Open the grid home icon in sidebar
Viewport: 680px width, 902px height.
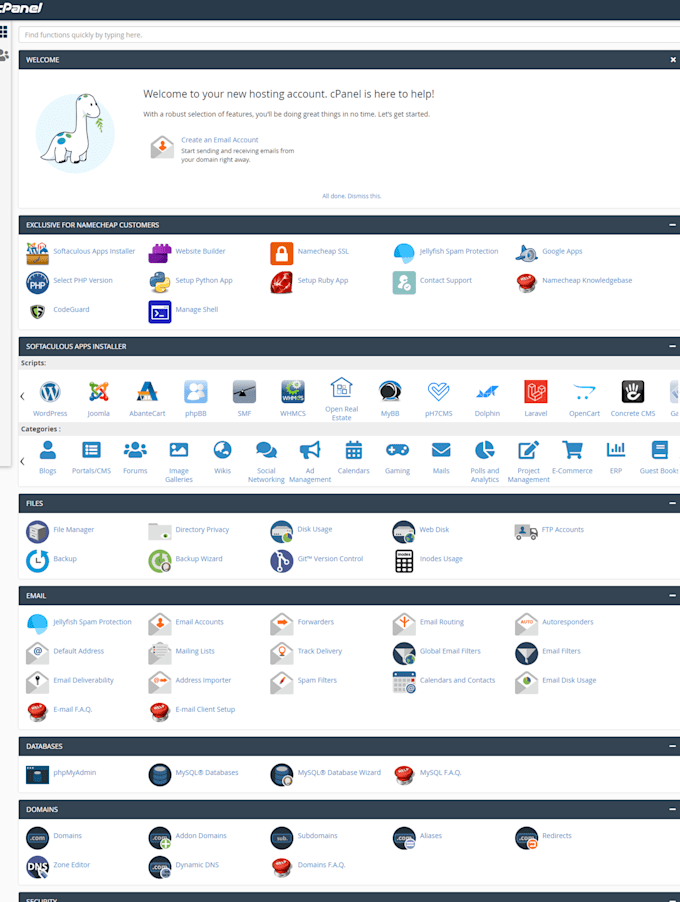click(3, 32)
